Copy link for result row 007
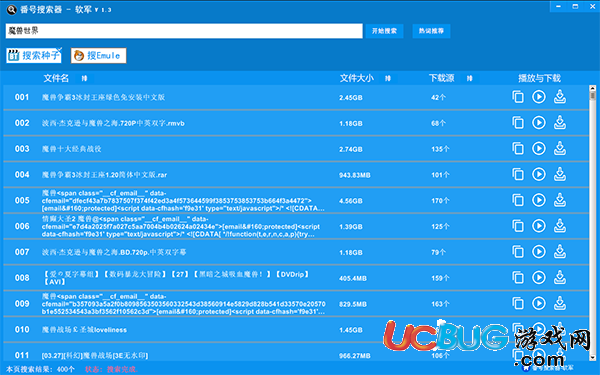The image size is (600, 375). tap(518, 252)
